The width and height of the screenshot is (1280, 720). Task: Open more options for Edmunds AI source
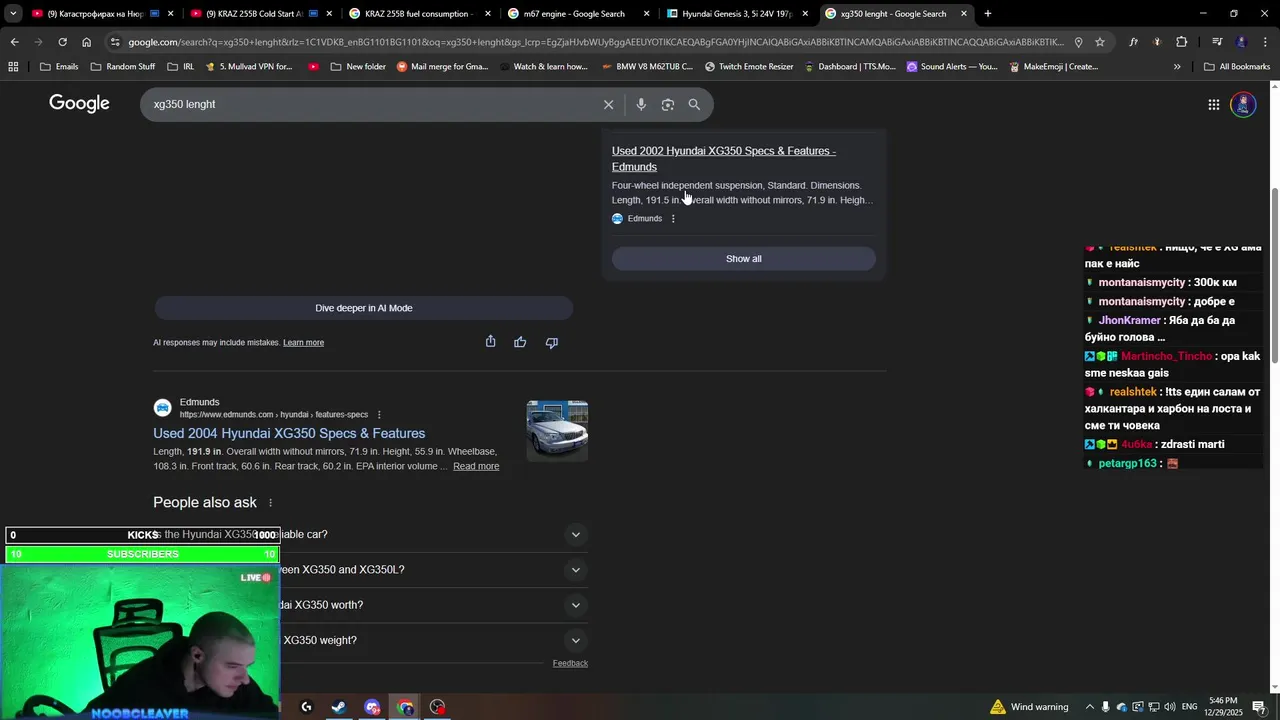[x=673, y=219]
